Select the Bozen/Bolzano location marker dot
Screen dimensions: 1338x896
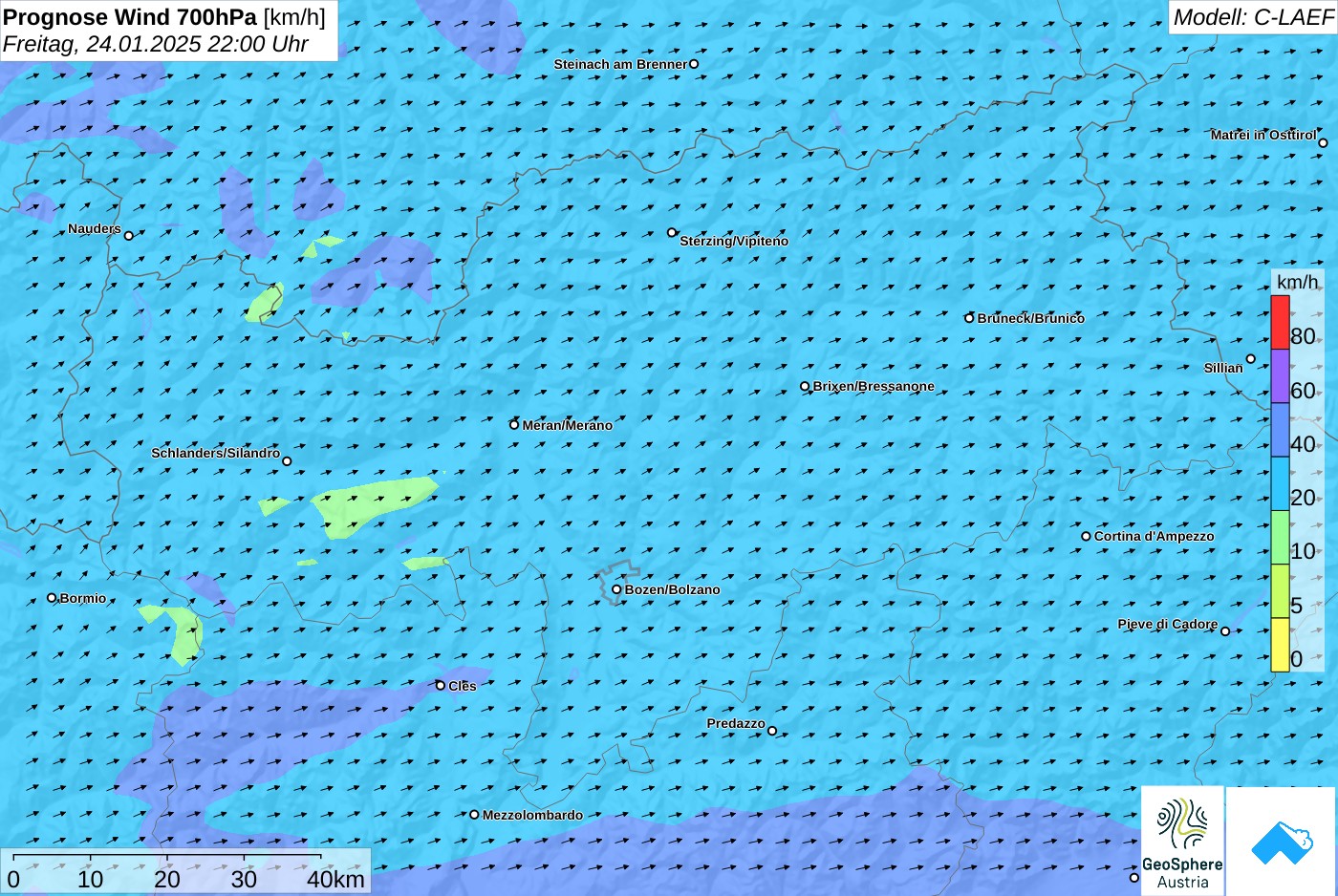pos(616,589)
